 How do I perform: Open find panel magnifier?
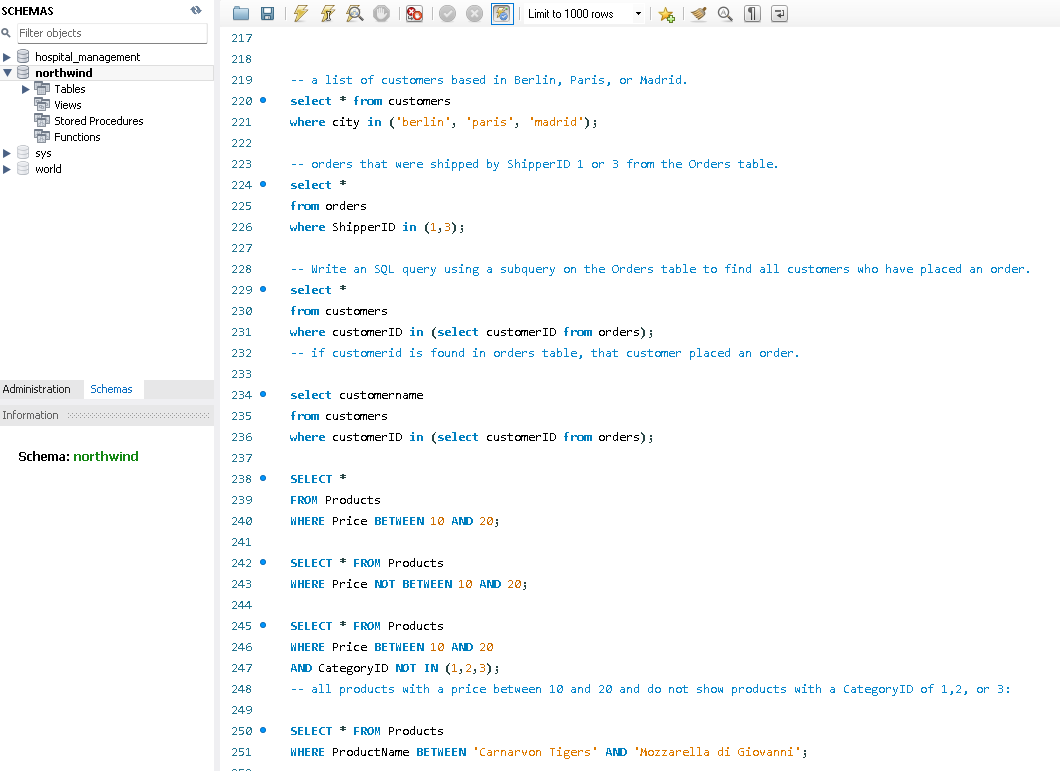725,14
